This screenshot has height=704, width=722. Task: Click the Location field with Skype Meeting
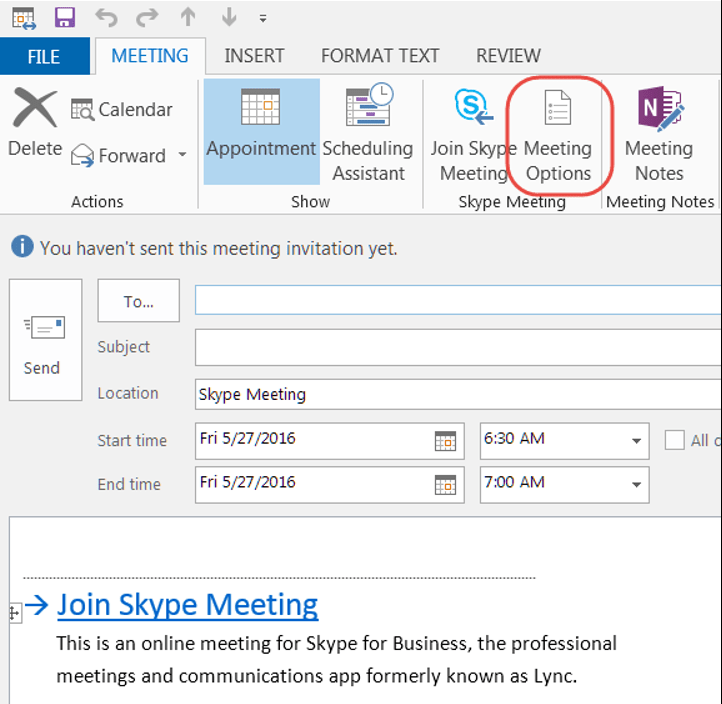458,395
